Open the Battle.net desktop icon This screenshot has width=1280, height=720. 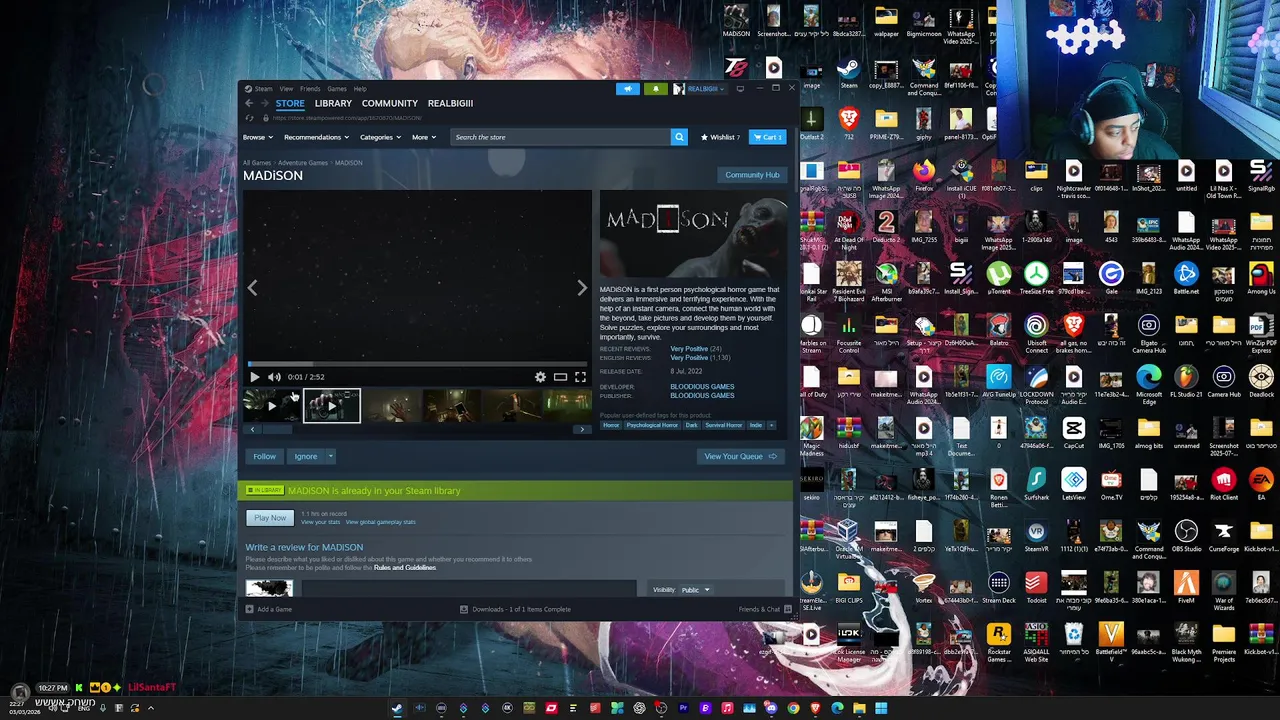(1186, 279)
